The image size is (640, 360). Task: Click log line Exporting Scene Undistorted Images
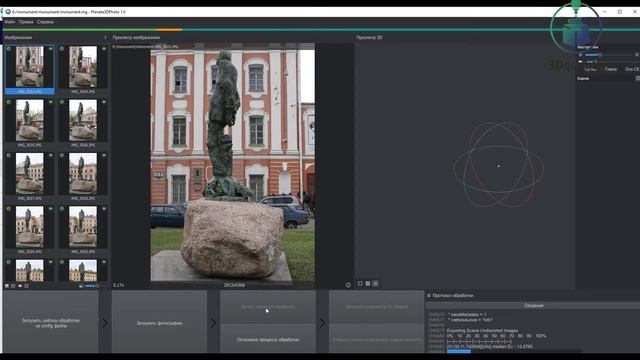[x=482, y=331]
